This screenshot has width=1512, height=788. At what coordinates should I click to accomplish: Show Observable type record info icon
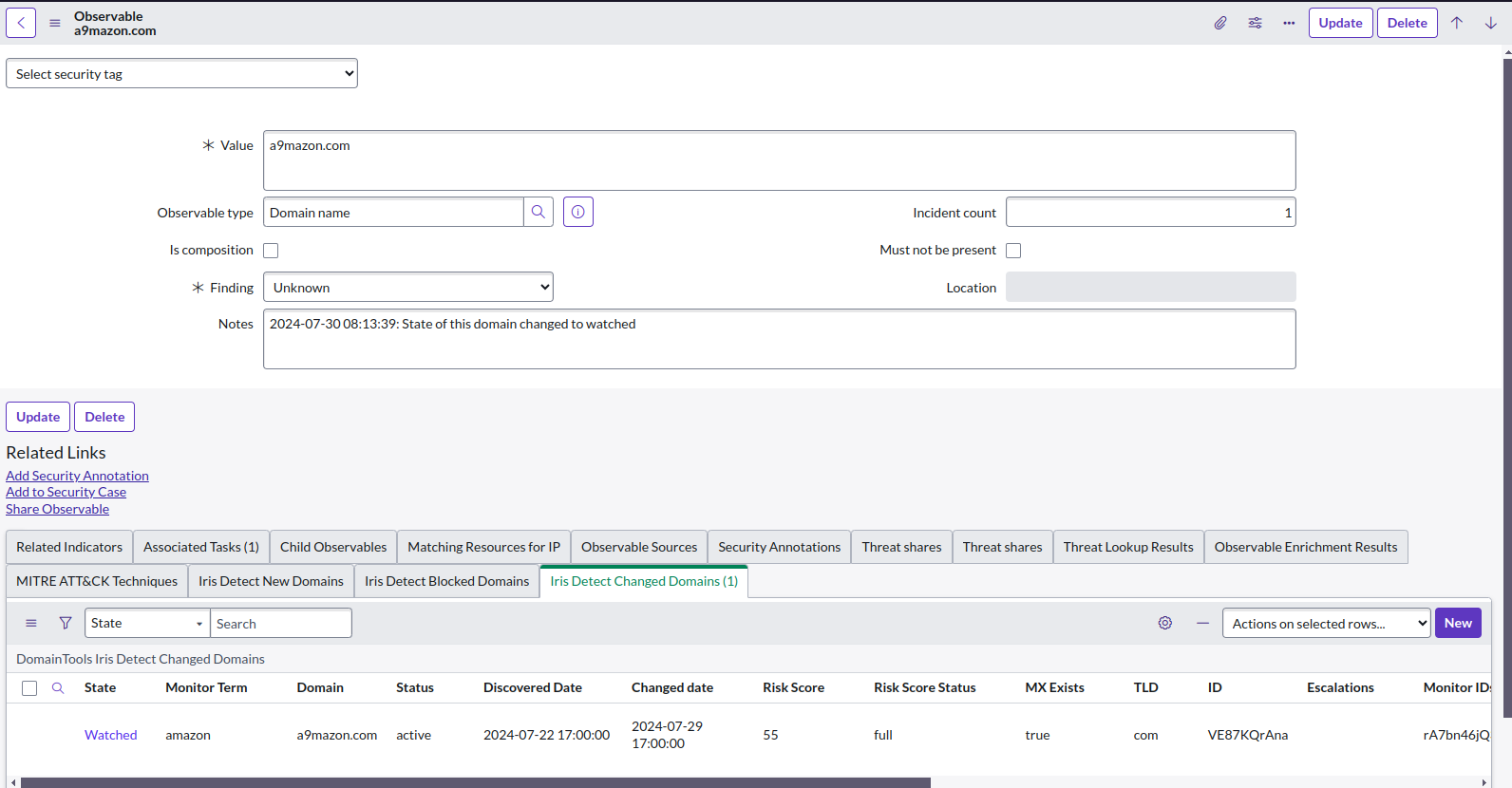[x=578, y=212]
